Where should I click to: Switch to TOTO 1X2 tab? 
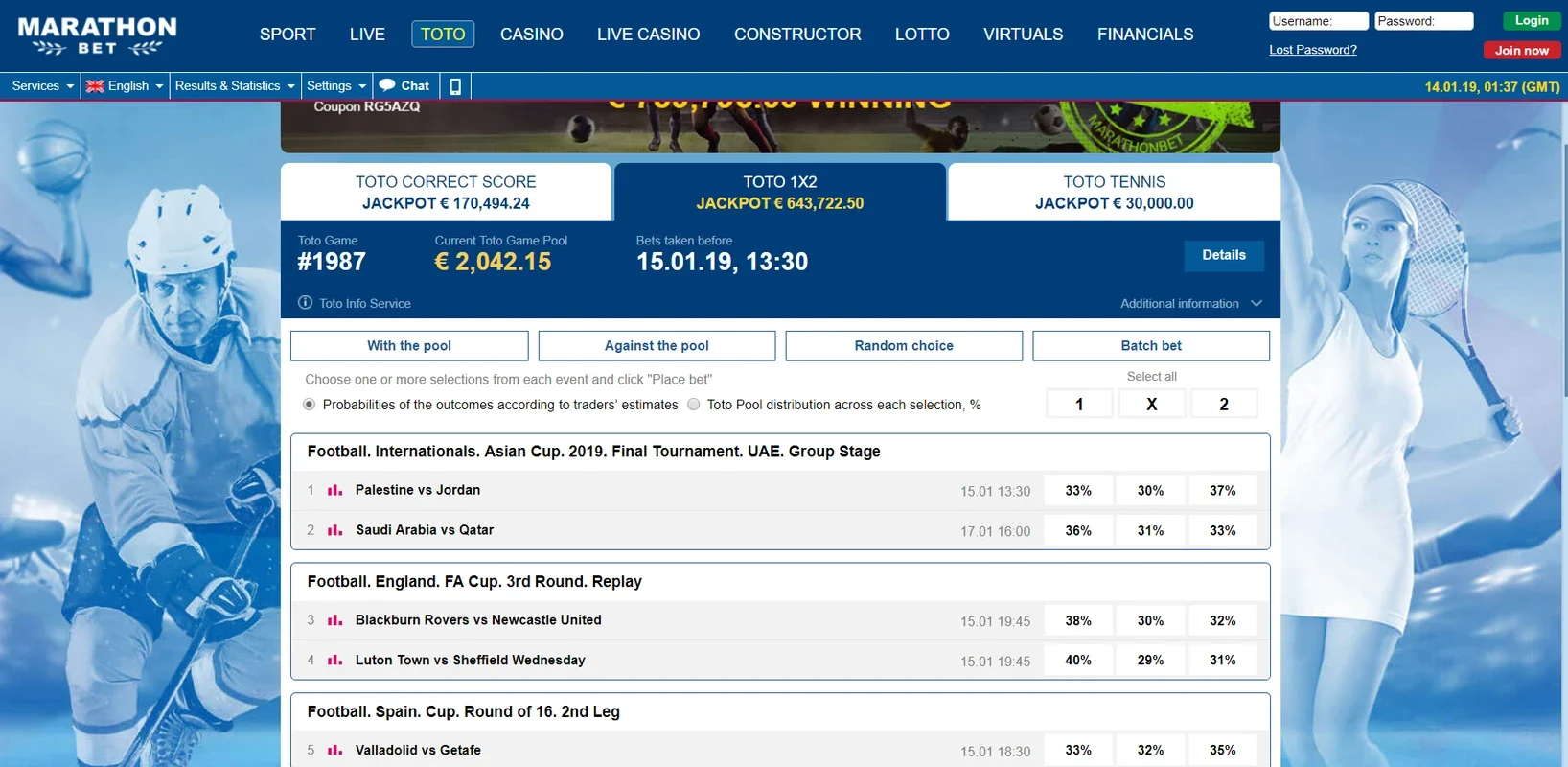pos(780,192)
